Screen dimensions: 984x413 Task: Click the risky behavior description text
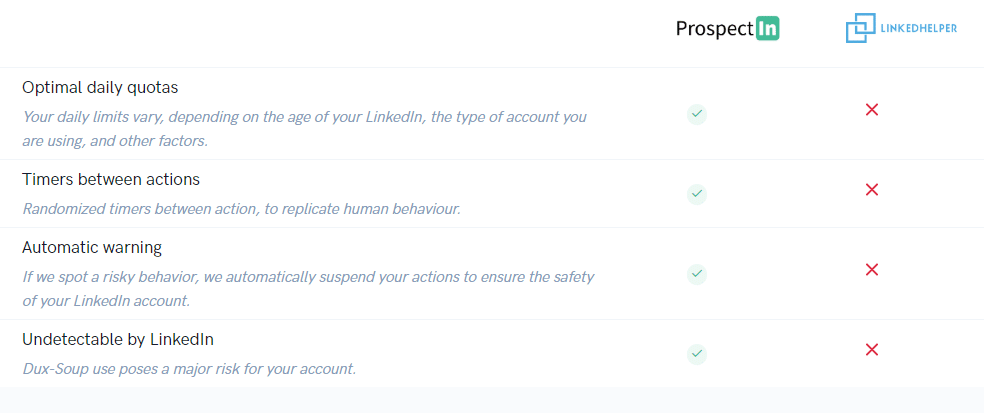point(308,288)
